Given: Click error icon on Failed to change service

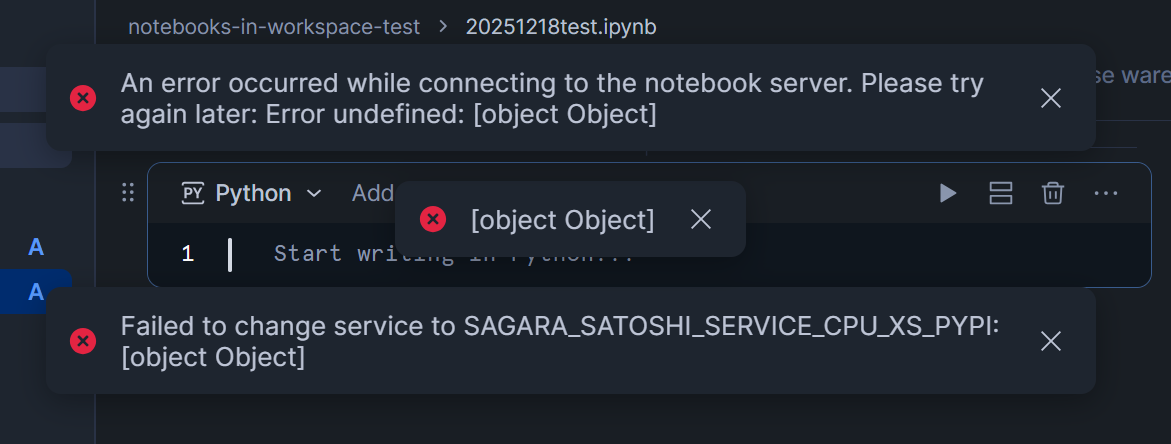Looking at the screenshot, I should (x=83, y=341).
